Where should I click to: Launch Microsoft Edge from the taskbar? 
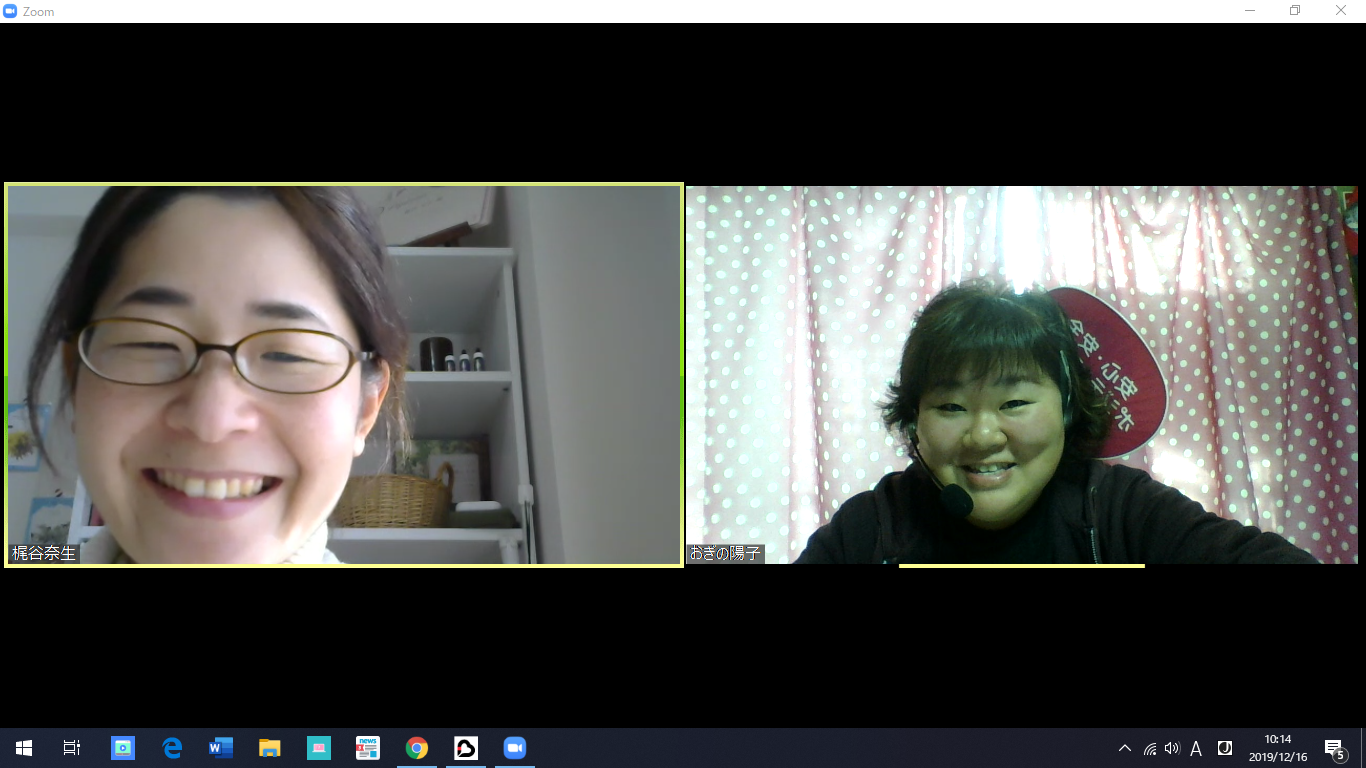click(172, 748)
